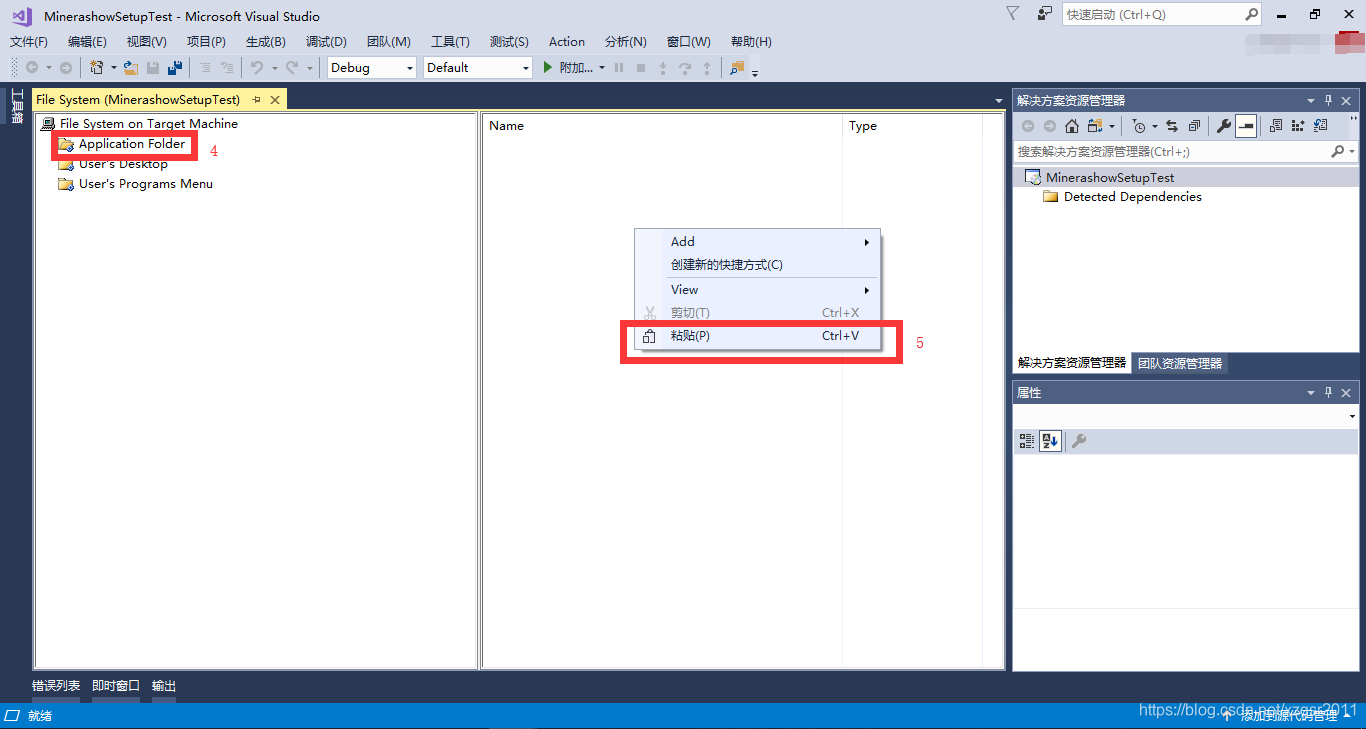Click the Properties wrench in Solution Explorer

[x=1223, y=126]
